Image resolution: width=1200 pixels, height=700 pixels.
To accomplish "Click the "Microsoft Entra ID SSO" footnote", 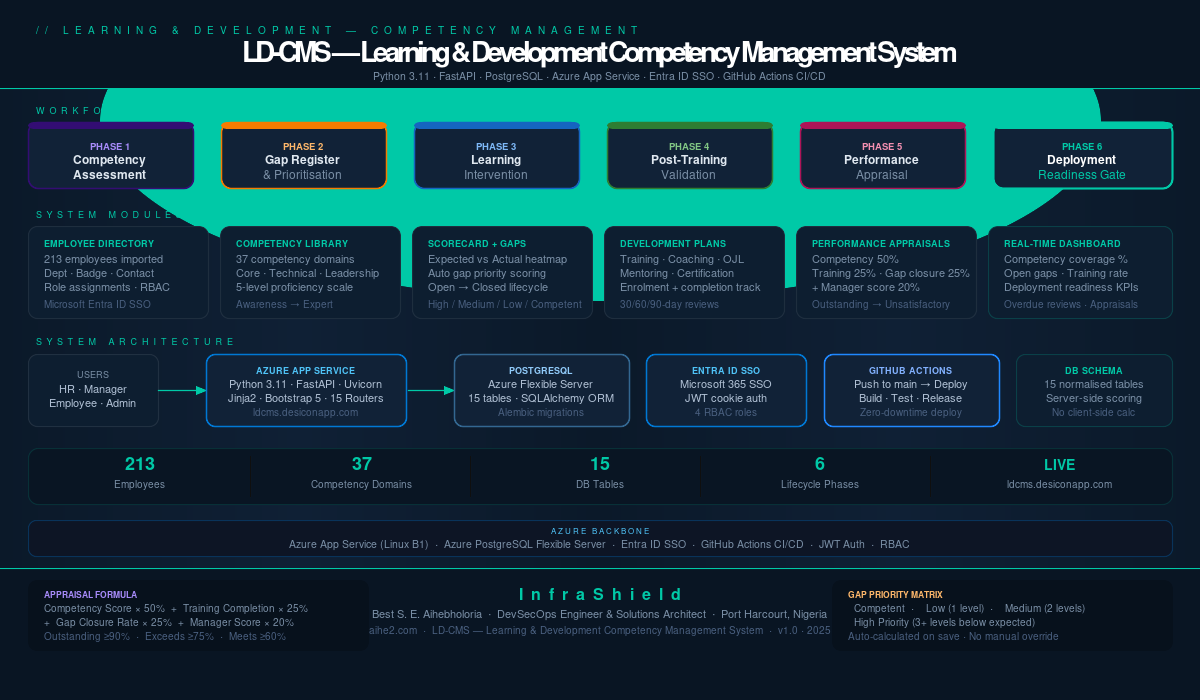I will (x=96, y=304).
